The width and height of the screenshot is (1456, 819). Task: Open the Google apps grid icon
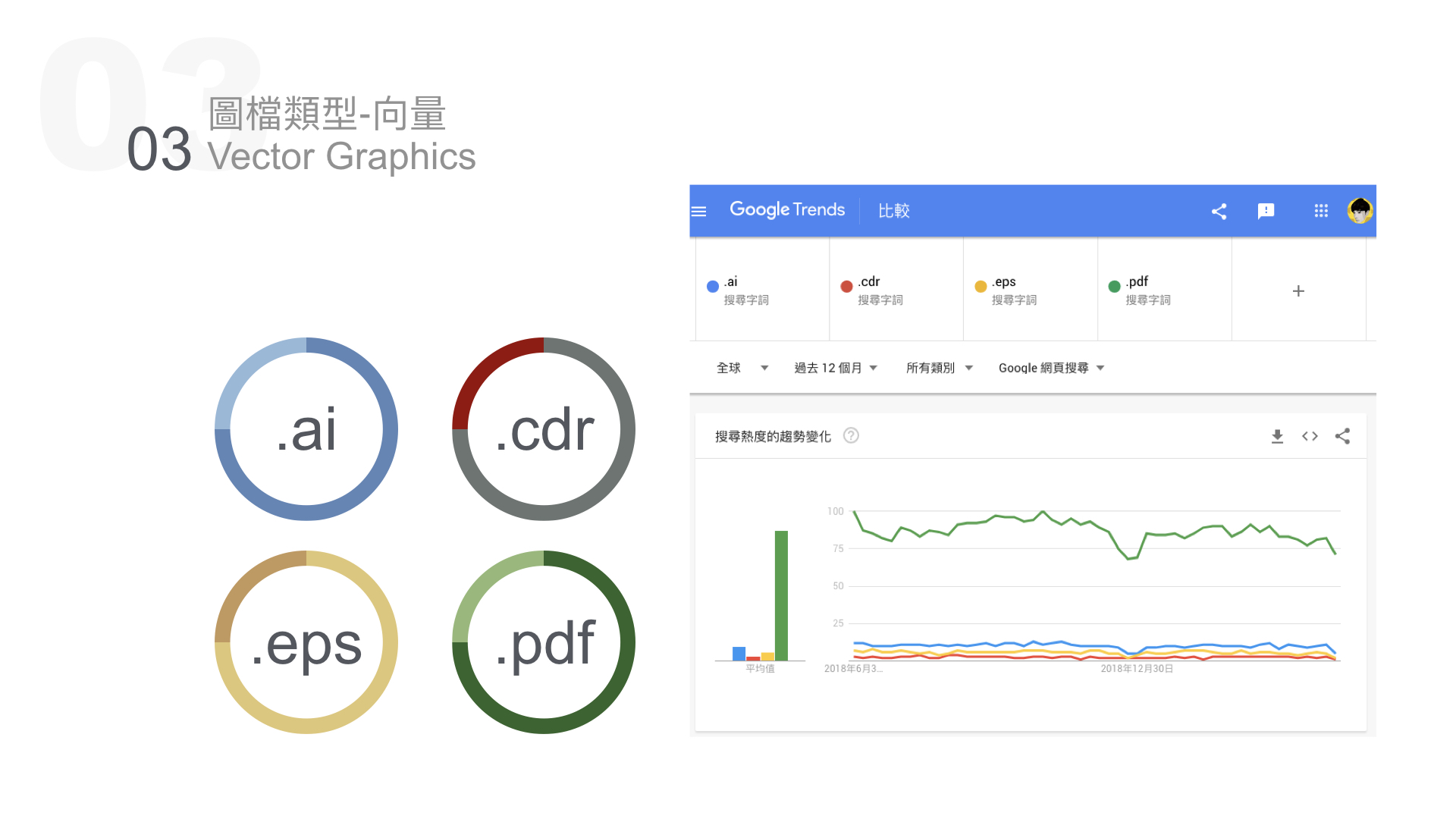(1321, 212)
